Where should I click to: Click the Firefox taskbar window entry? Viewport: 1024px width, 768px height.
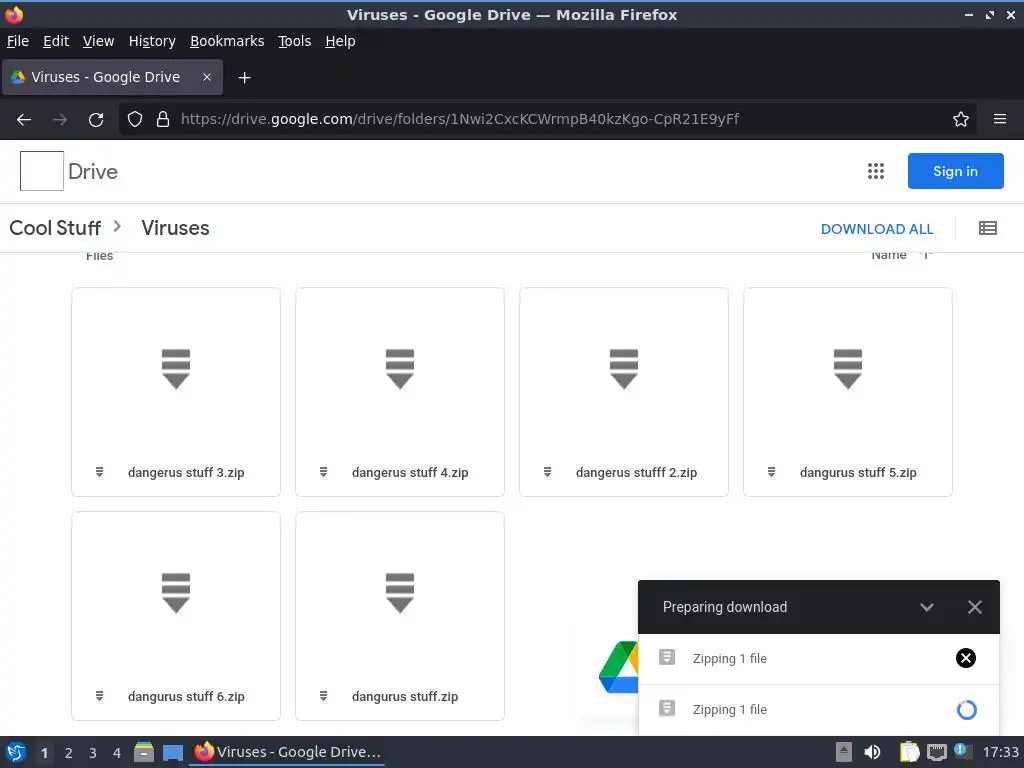[288, 752]
